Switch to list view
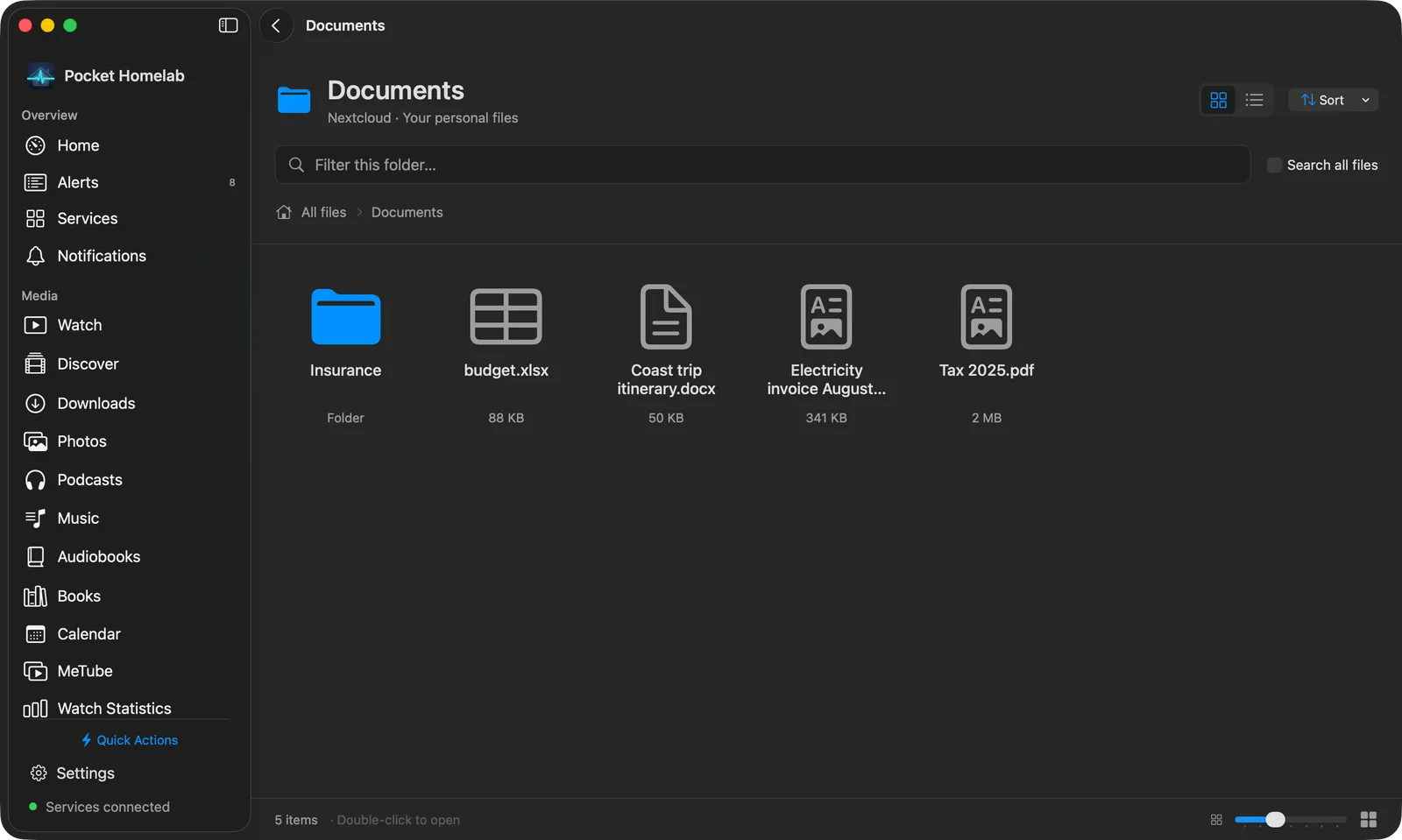This screenshot has width=1402, height=840. pos(1255,100)
